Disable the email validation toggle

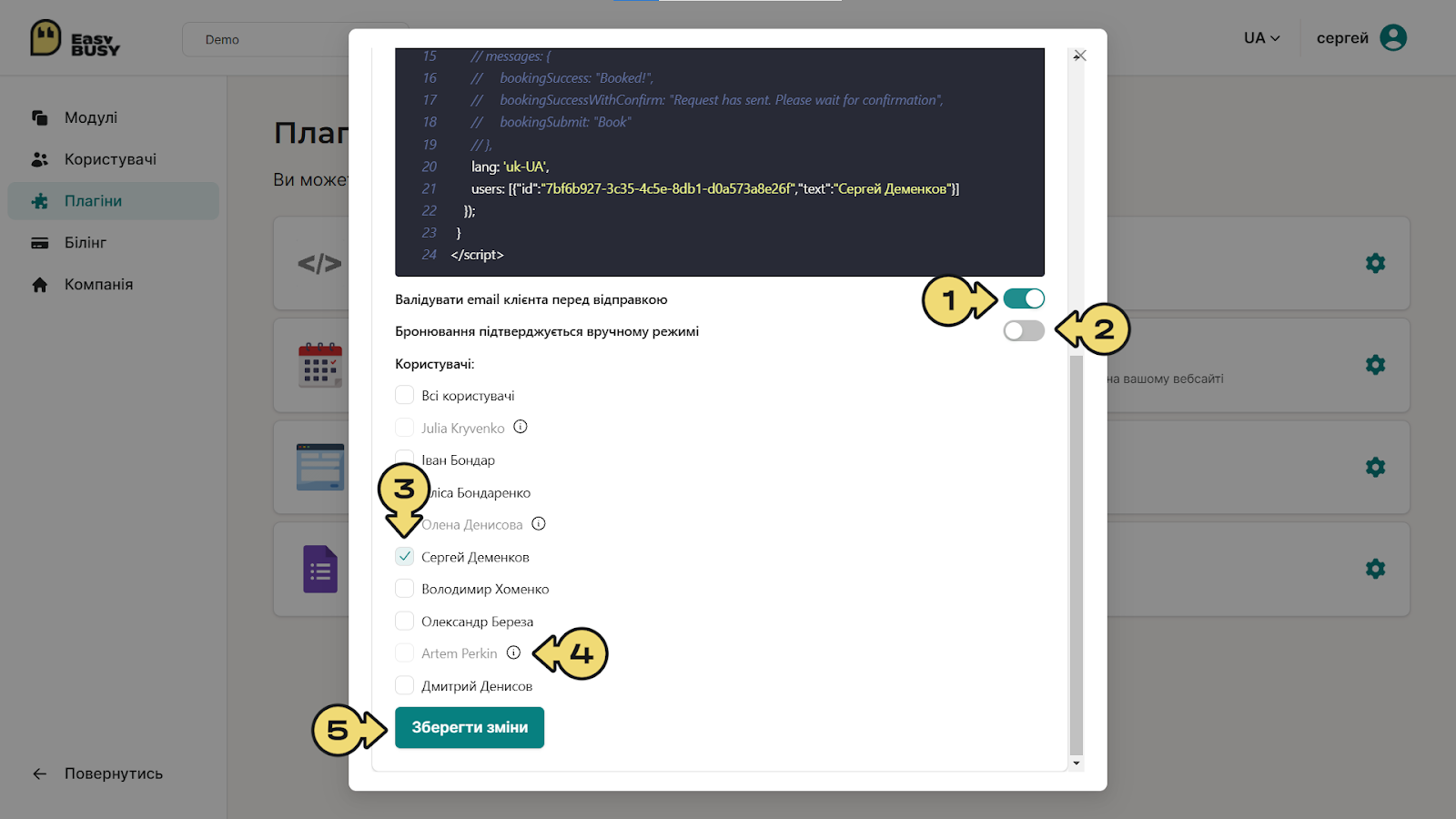click(x=1024, y=298)
